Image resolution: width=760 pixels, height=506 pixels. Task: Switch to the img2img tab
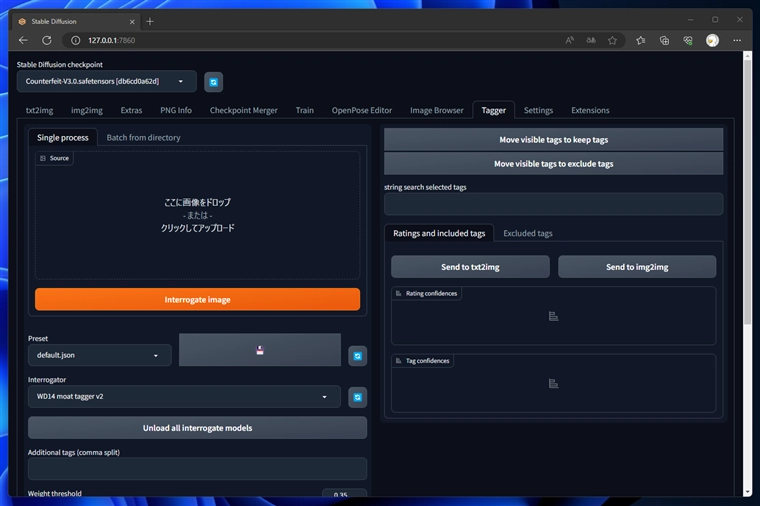(87, 110)
